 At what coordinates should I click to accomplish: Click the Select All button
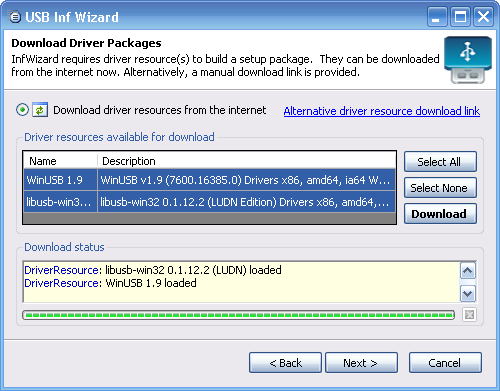(x=440, y=162)
